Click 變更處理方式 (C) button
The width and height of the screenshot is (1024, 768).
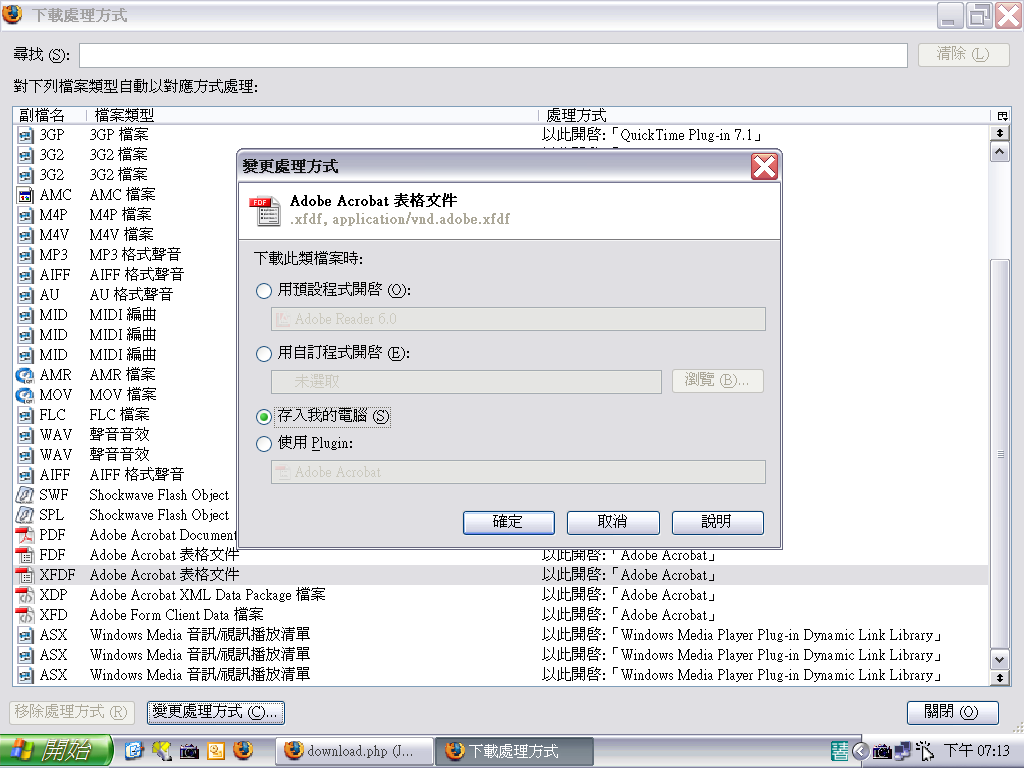(216, 712)
